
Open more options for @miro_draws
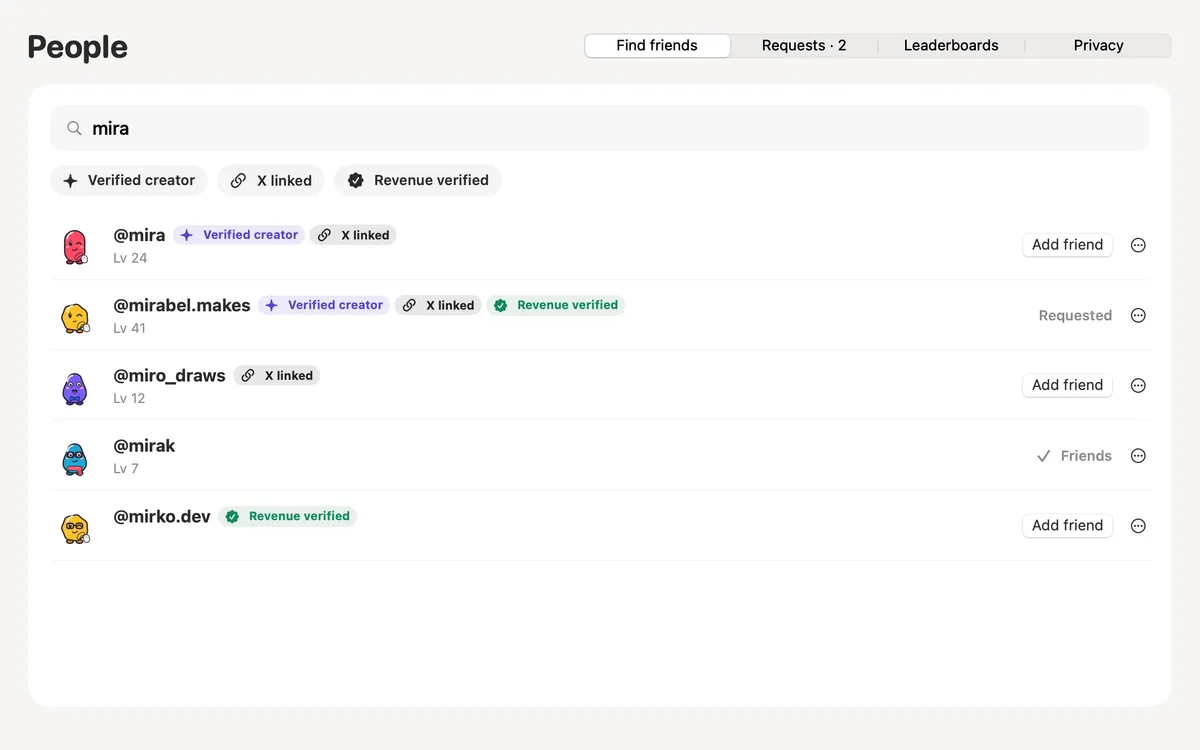click(x=1138, y=385)
